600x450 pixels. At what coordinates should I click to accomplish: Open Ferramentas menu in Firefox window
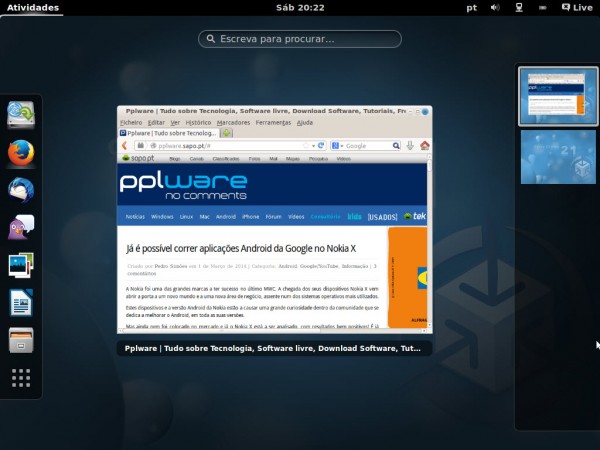[x=273, y=122]
